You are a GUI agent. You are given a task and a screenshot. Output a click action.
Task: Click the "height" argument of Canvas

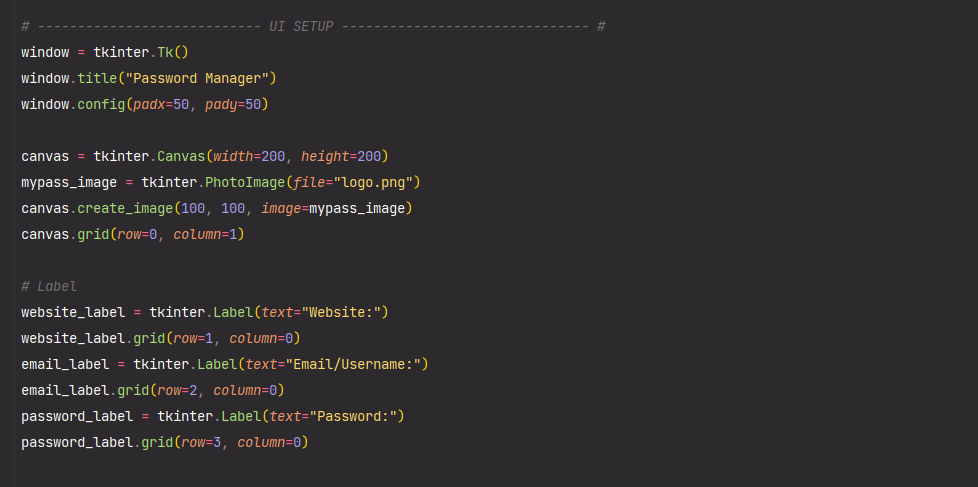[x=325, y=157]
